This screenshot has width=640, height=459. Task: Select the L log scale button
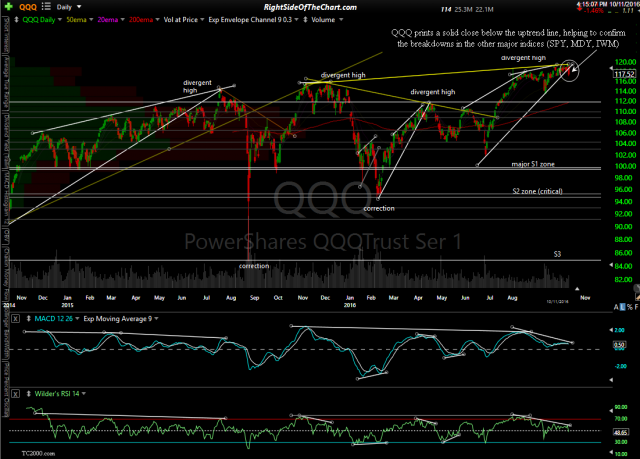pos(622,307)
